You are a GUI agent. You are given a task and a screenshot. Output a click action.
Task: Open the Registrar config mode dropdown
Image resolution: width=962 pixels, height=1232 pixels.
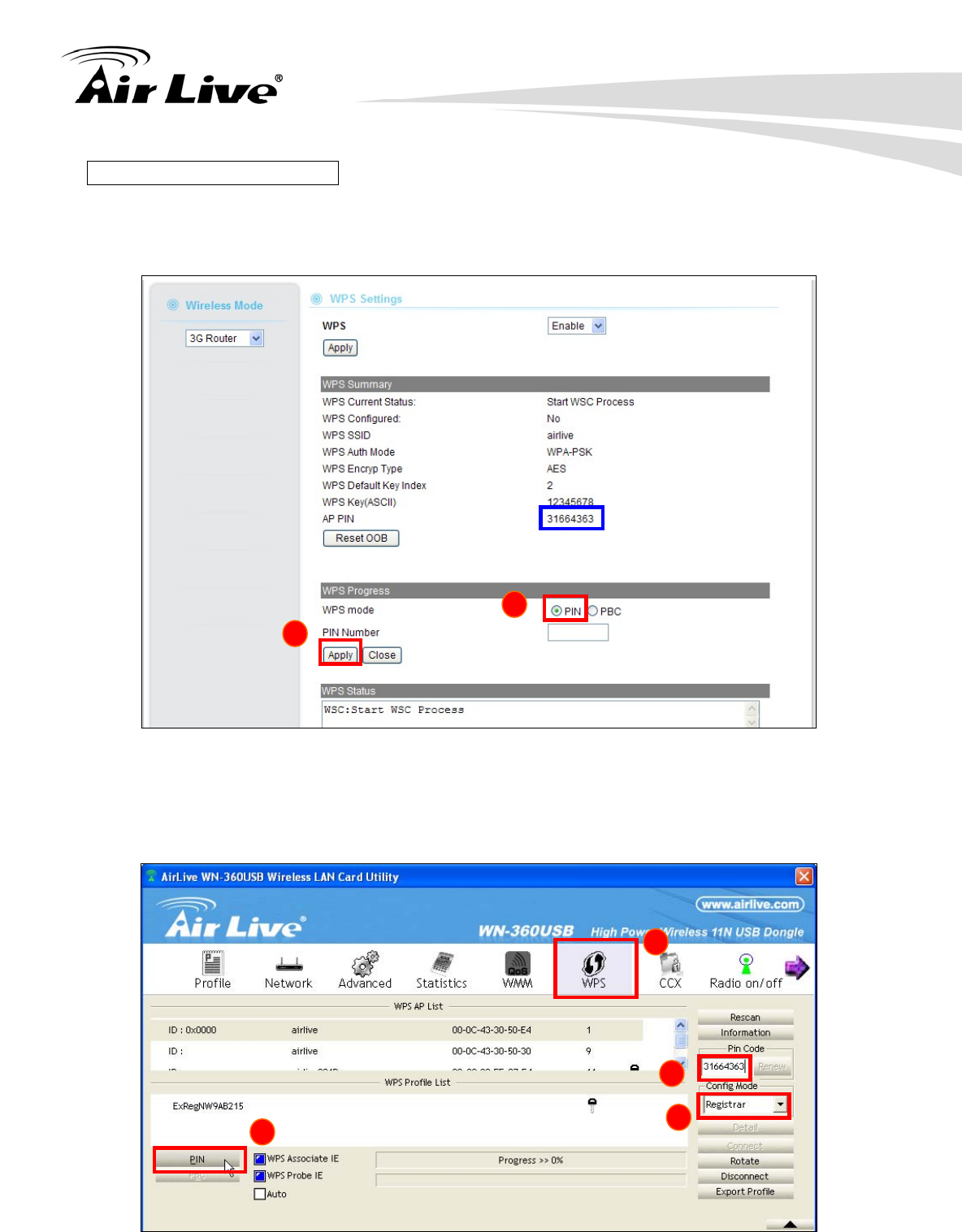(x=745, y=1104)
